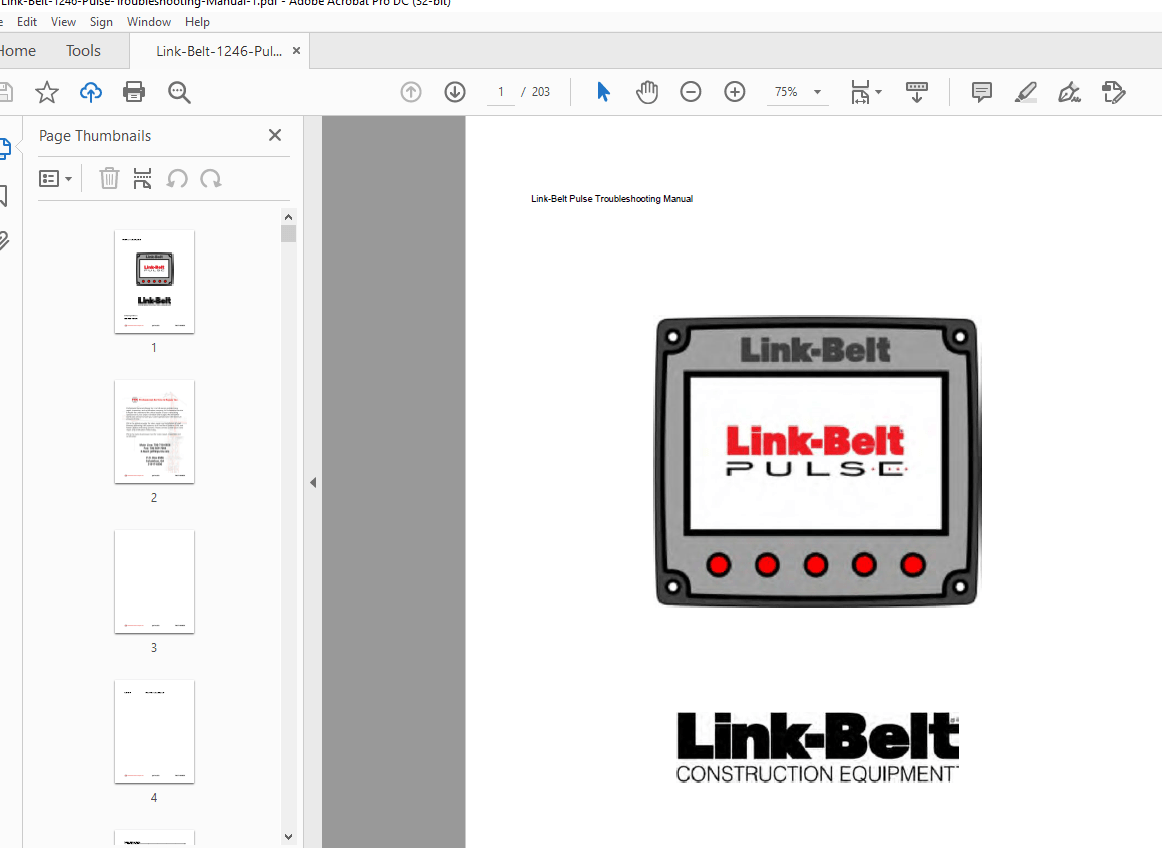Open the Sign menu
The image size is (1162, 848).
101,21
